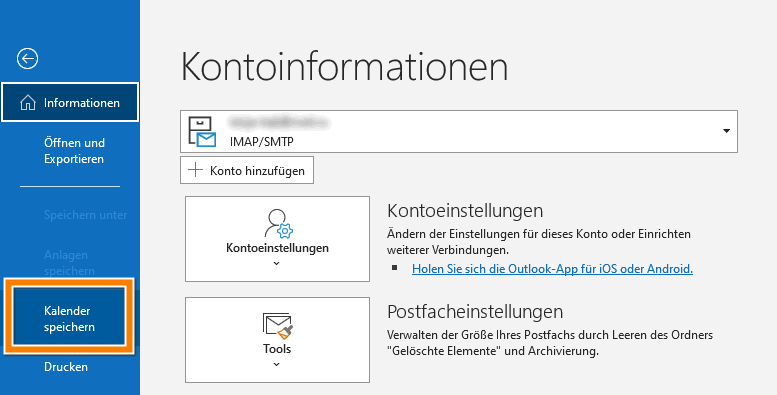Click the green plus icon
This screenshot has height=395, width=777.
(x=196, y=170)
